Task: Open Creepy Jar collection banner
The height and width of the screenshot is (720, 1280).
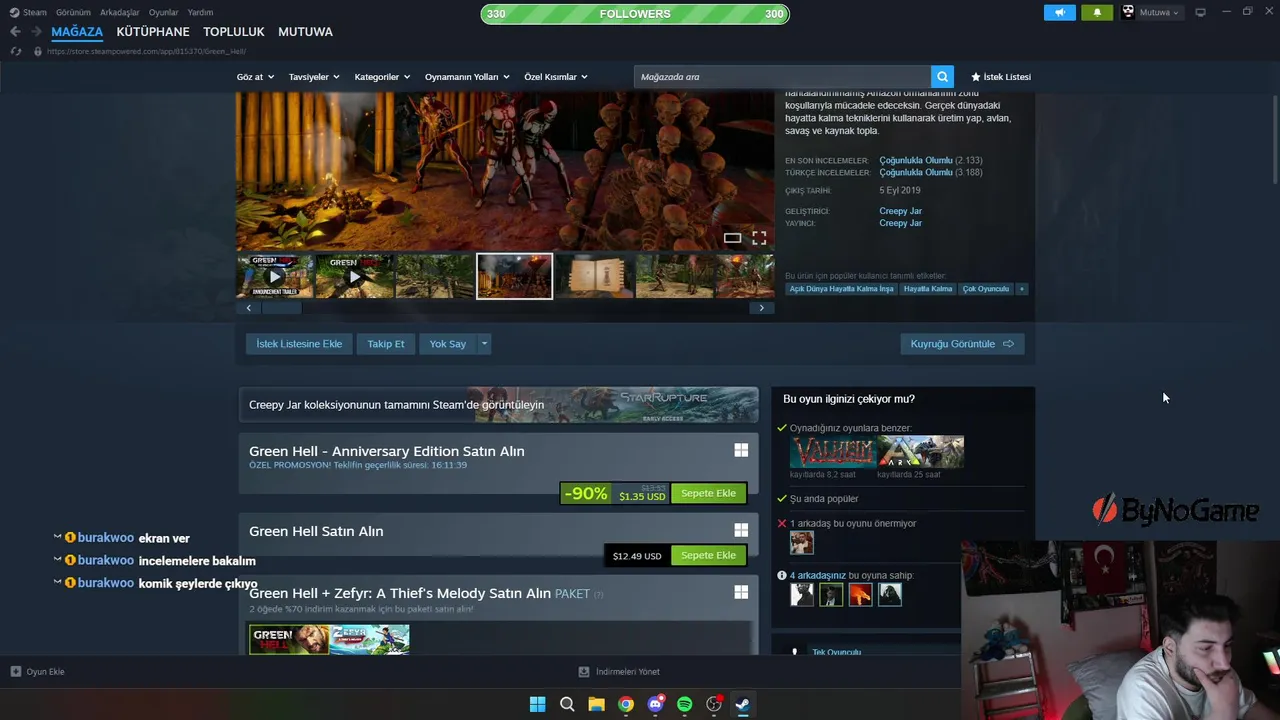Action: click(x=498, y=405)
